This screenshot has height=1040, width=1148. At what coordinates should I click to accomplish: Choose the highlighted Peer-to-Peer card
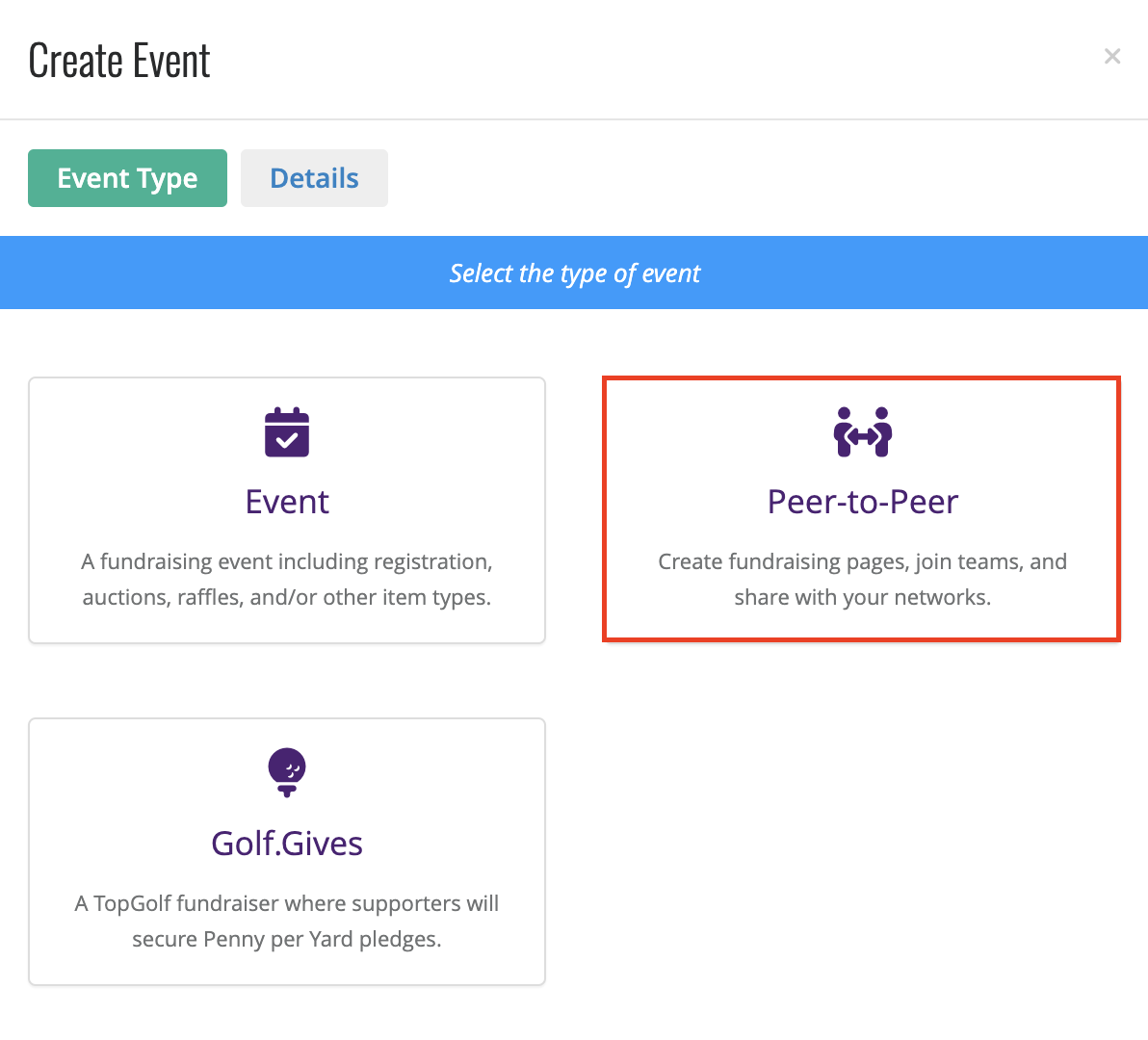pyautogui.click(x=862, y=509)
